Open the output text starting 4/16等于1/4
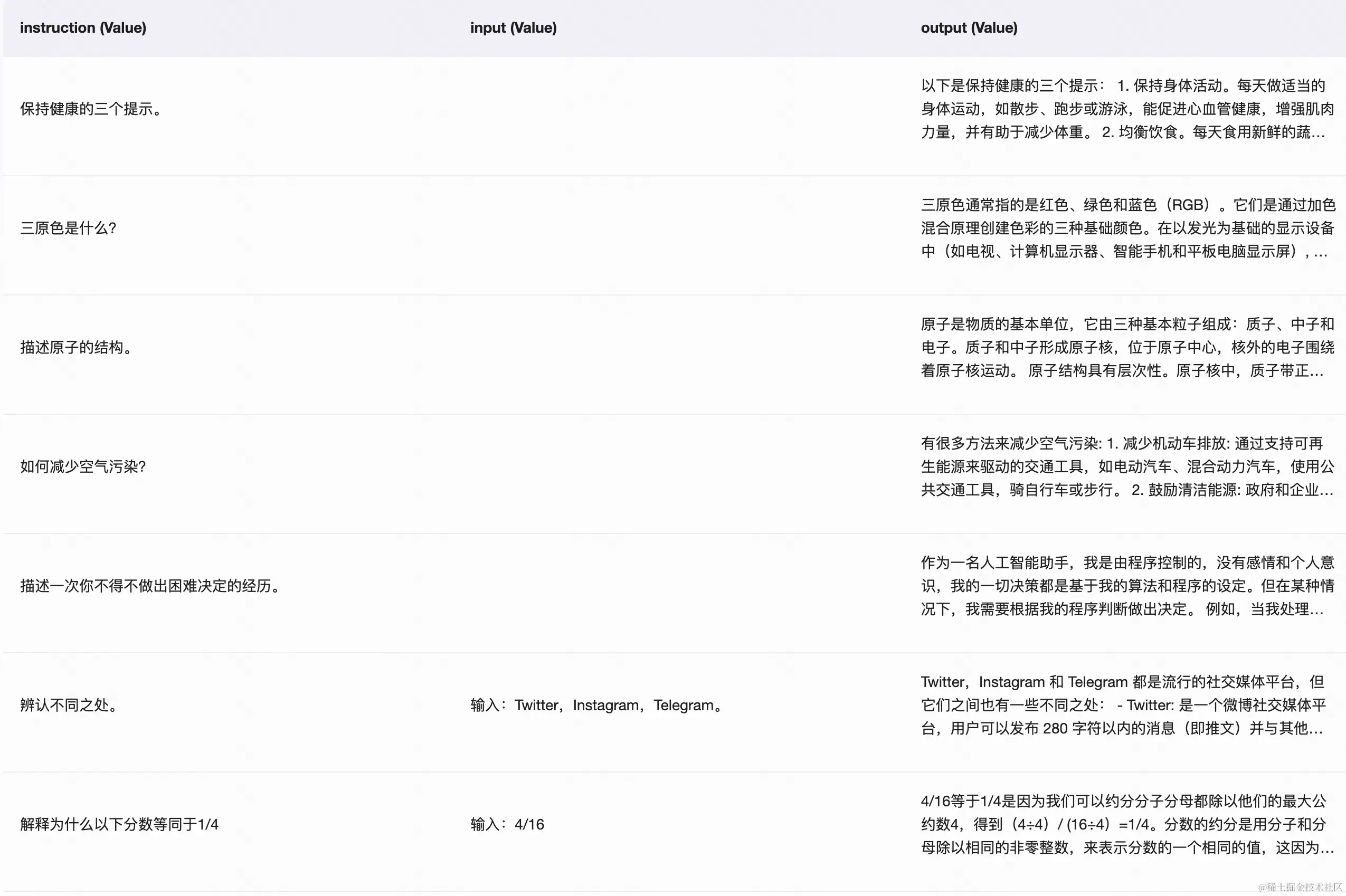Viewport: 1346px width, 896px height. click(1126, 824)
